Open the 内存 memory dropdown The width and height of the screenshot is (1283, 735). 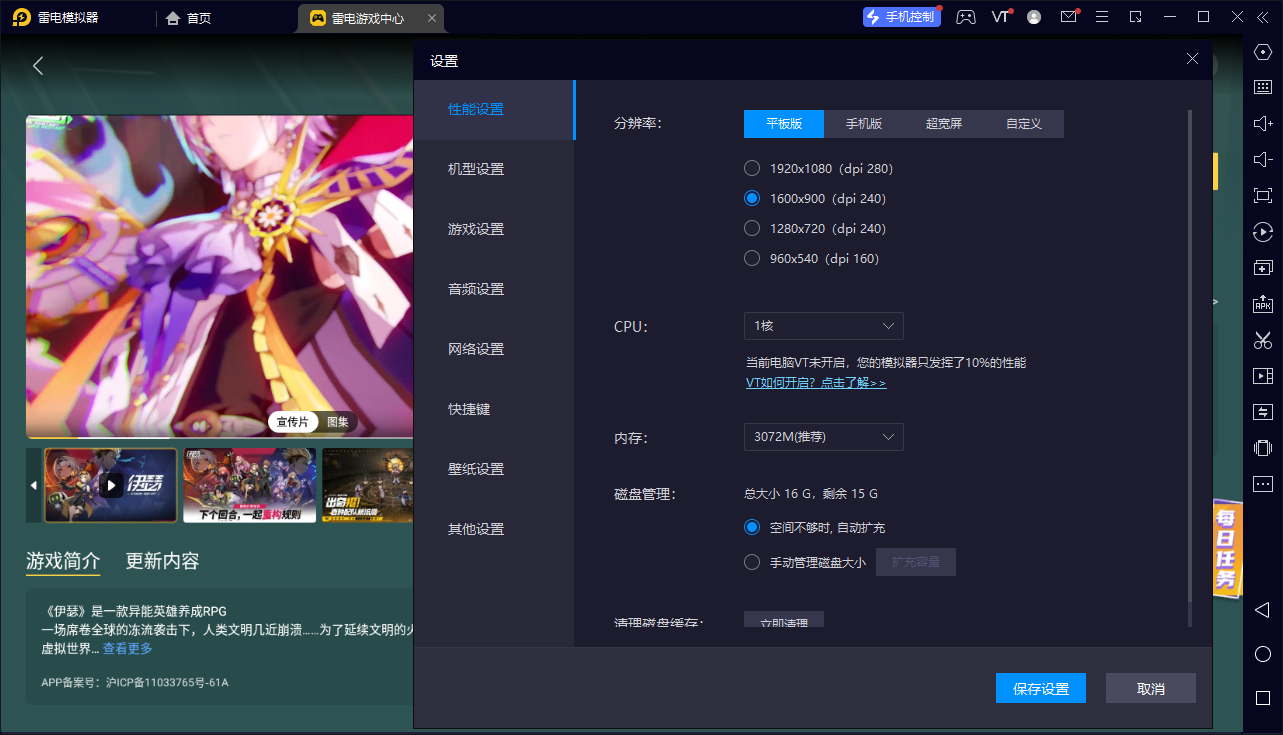tap(824, 437)
